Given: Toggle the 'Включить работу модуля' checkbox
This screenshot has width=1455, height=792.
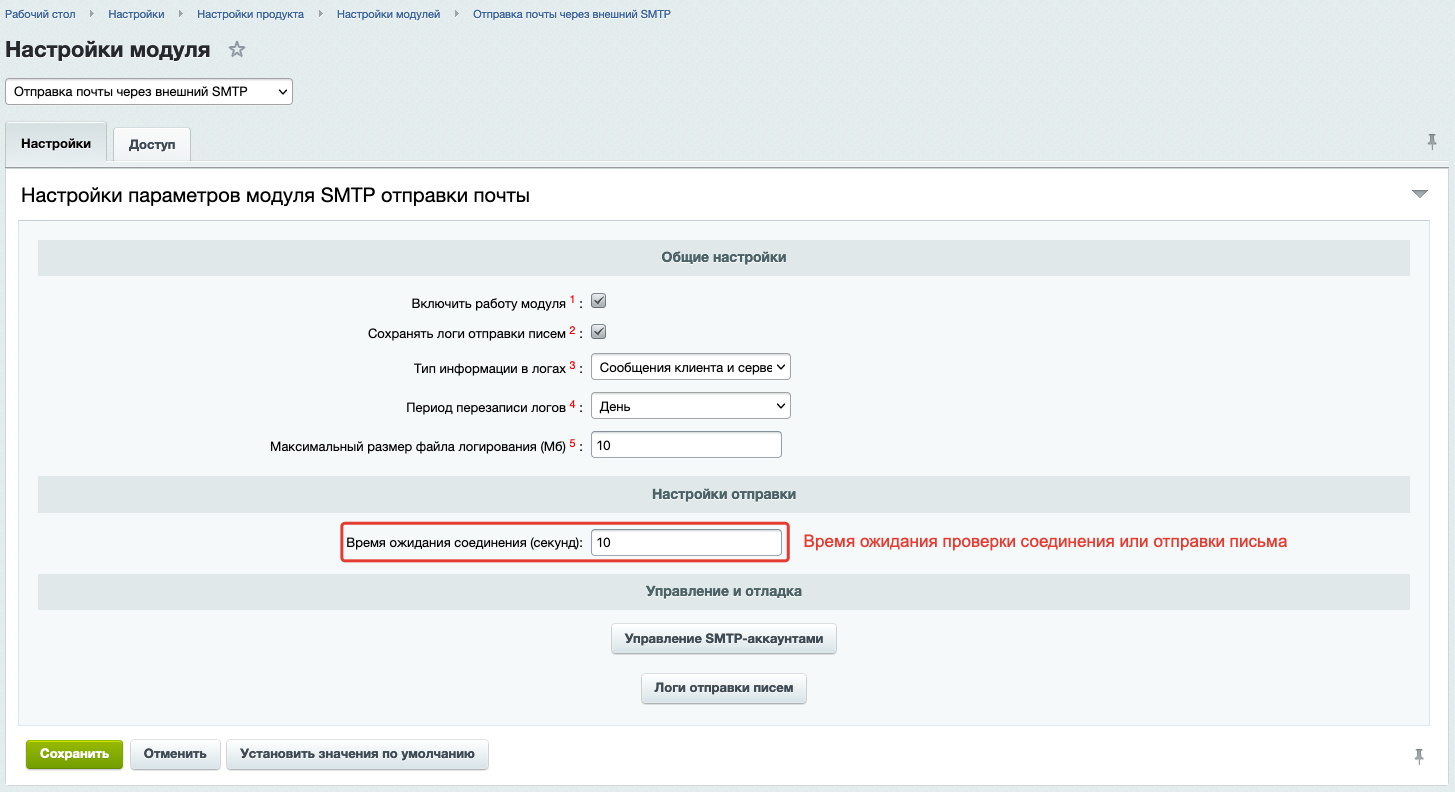Looking at the screenshot, I should click(x=599, y=301).
